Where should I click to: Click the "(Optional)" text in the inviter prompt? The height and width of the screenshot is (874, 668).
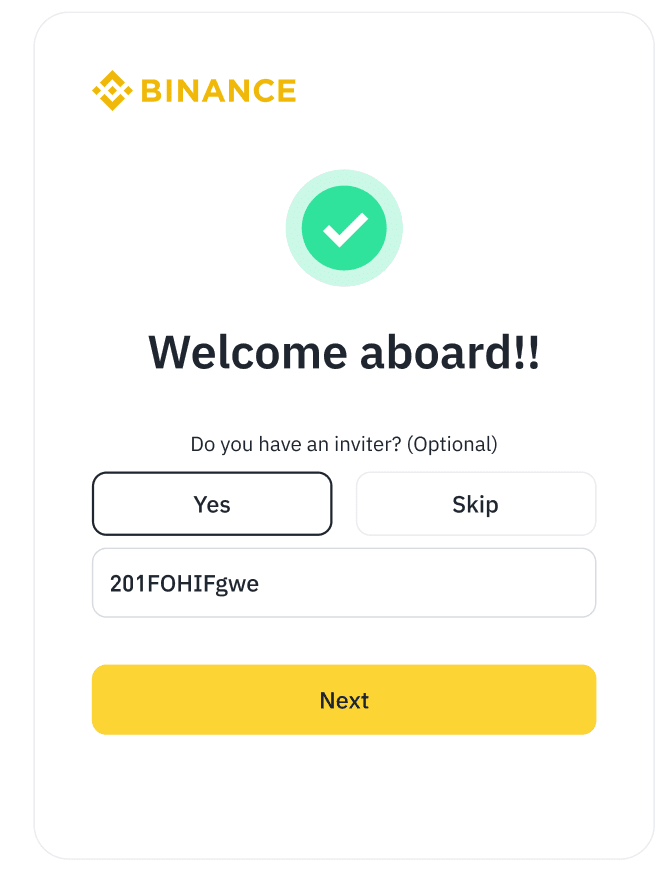click(452, 444)
